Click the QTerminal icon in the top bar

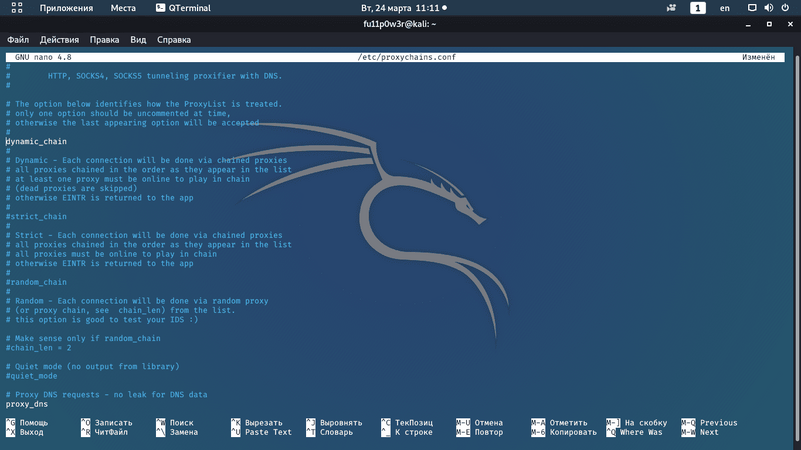[162, 8]
